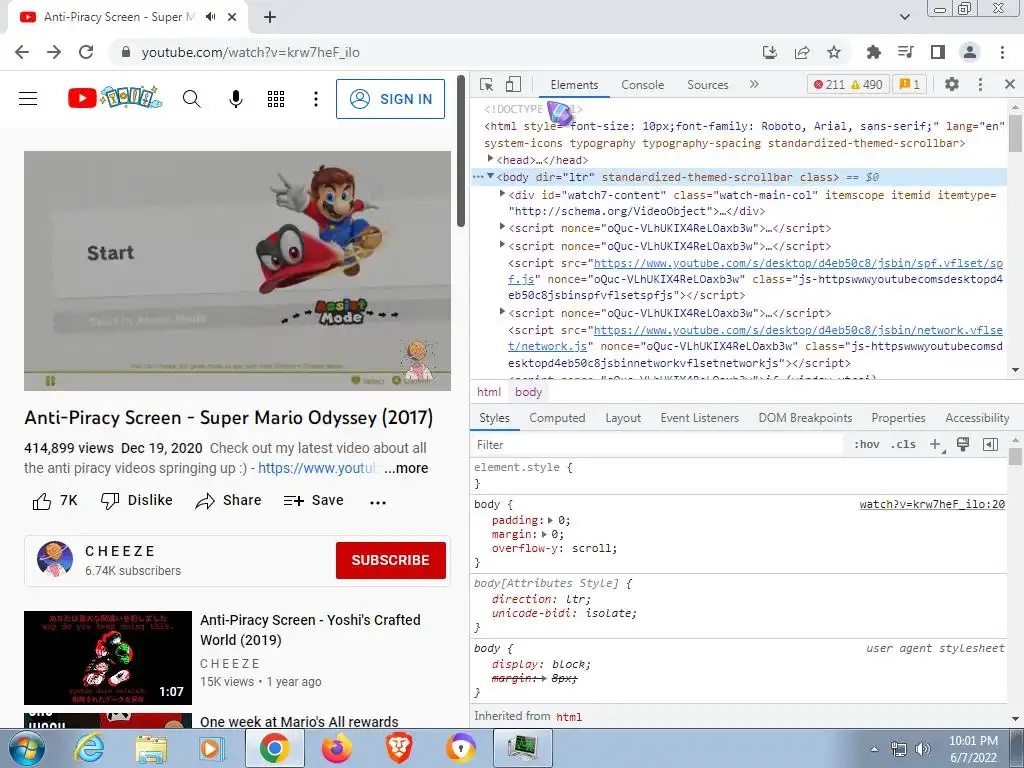Screen dimensions: 1024x768
Task: Open Firefox from the taskbar
Action: [337, 748]
